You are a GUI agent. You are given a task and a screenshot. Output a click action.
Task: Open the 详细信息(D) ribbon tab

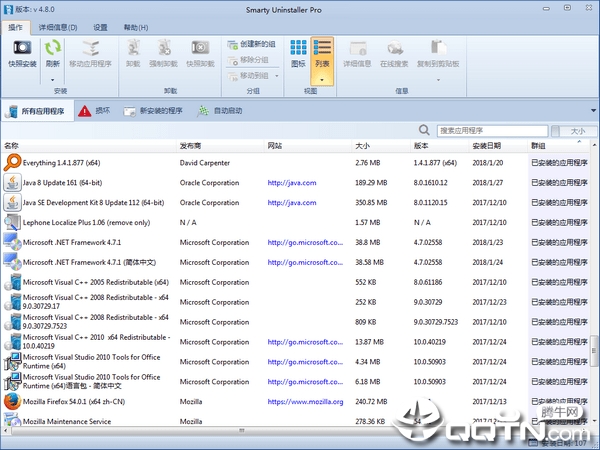(58, 28)
